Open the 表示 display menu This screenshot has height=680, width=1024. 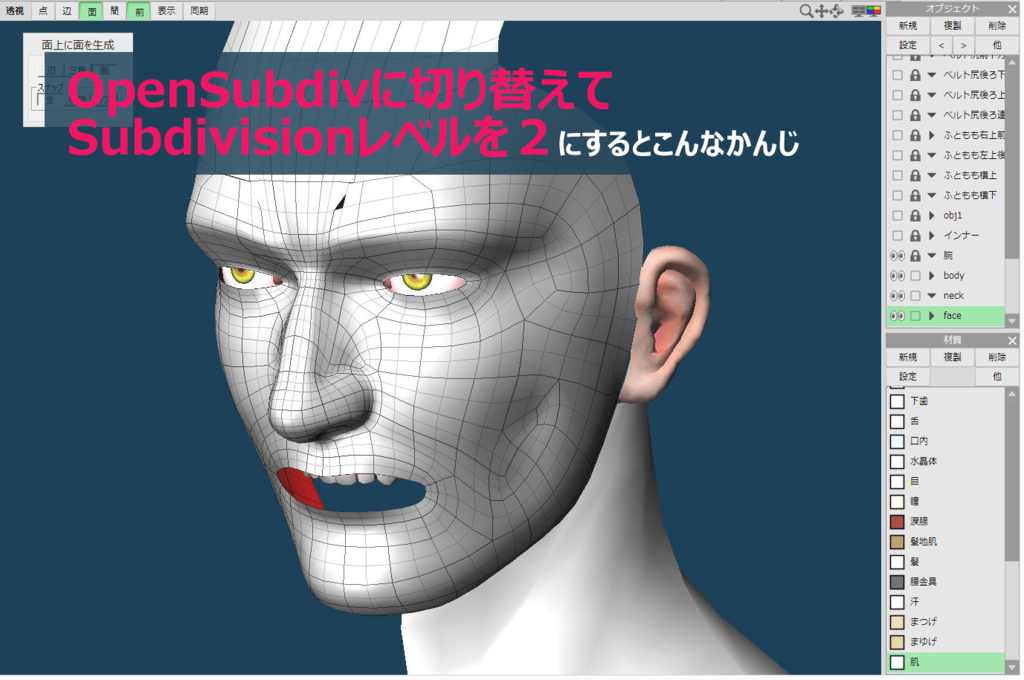click(167, 11)
